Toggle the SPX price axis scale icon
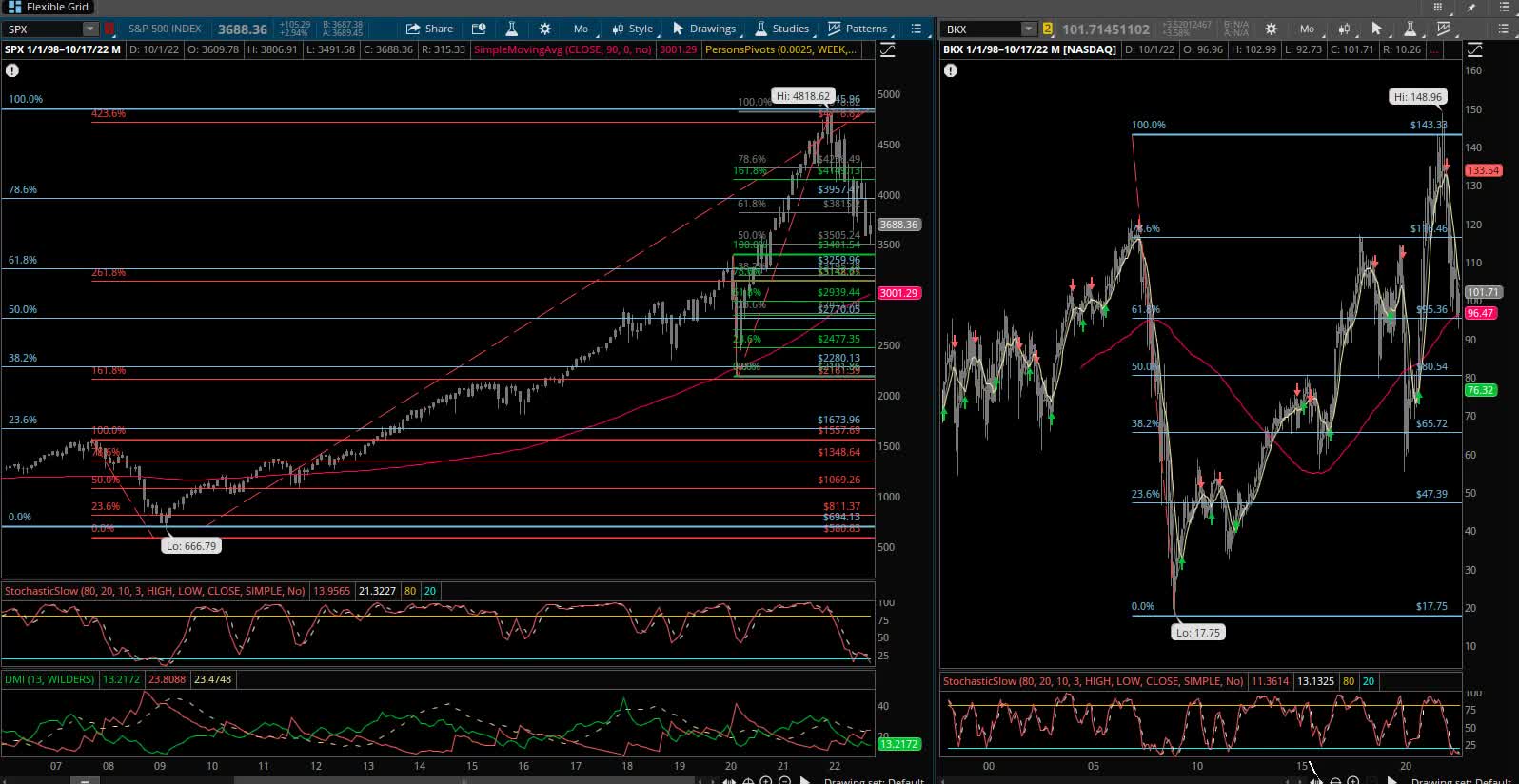The height and width of the screenshot is (784, 1519). [887, 49]
